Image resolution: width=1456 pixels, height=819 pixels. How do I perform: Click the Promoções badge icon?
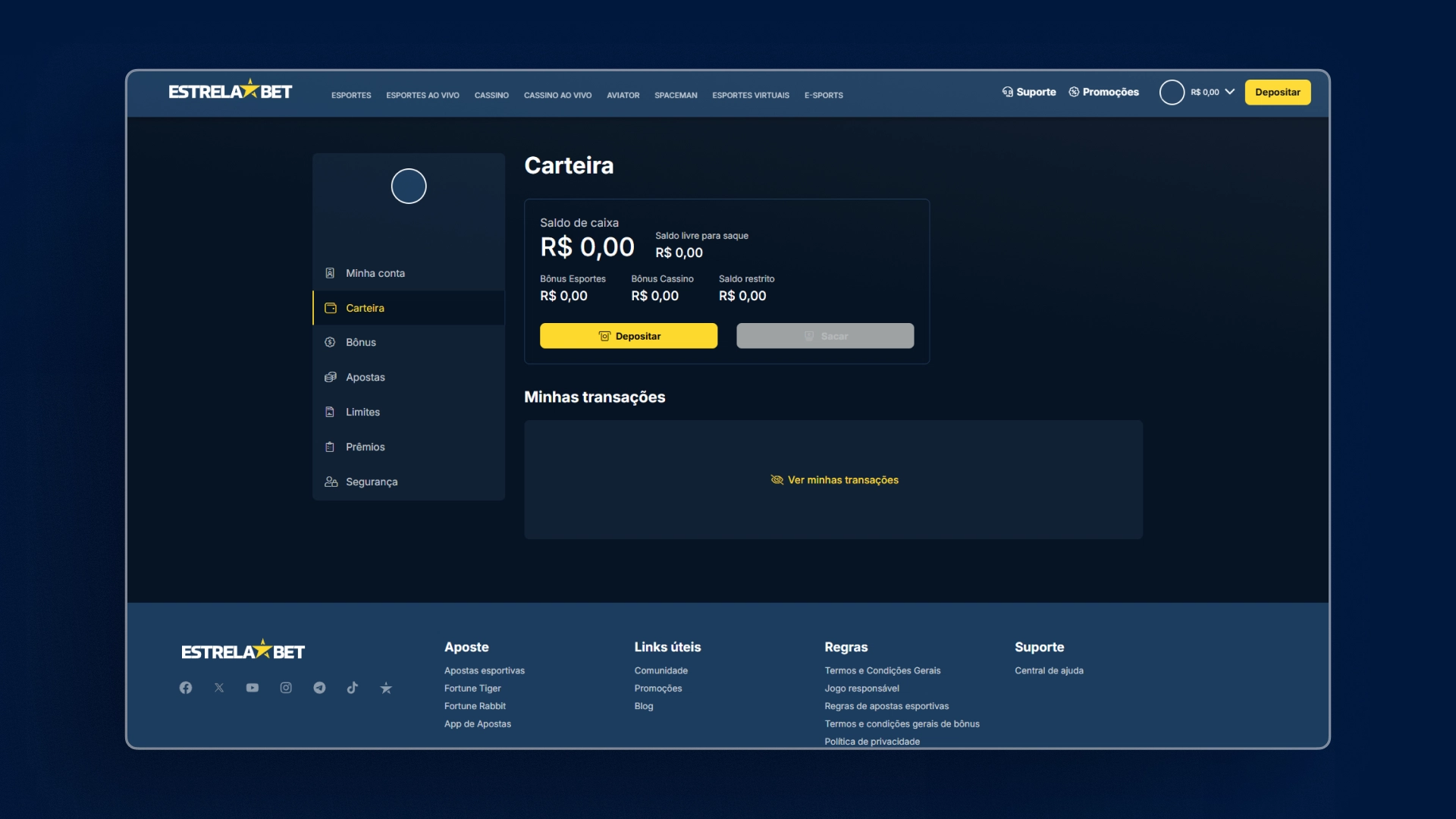point(1074,92)
